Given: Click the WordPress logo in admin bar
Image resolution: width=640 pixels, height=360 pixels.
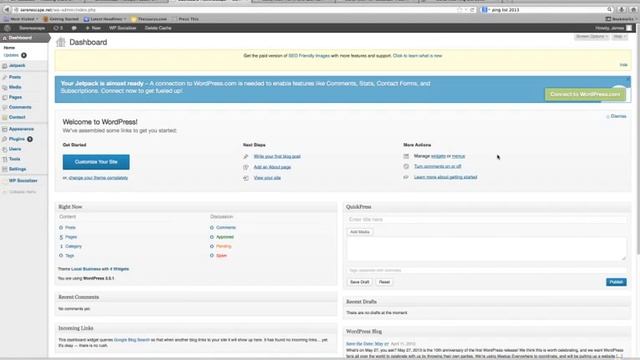Looking at the screenshot, I should pos(7,28).
